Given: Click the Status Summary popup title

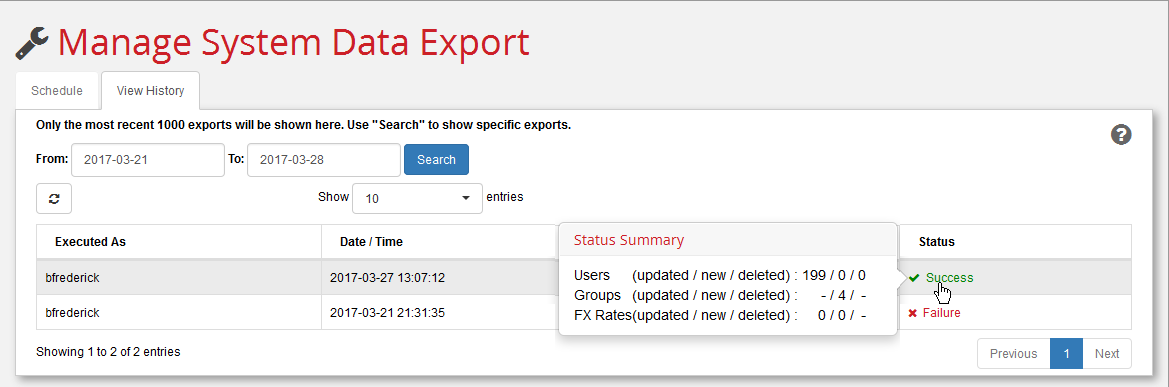Looking at the screenshot, I should click(x=628, y=240).
